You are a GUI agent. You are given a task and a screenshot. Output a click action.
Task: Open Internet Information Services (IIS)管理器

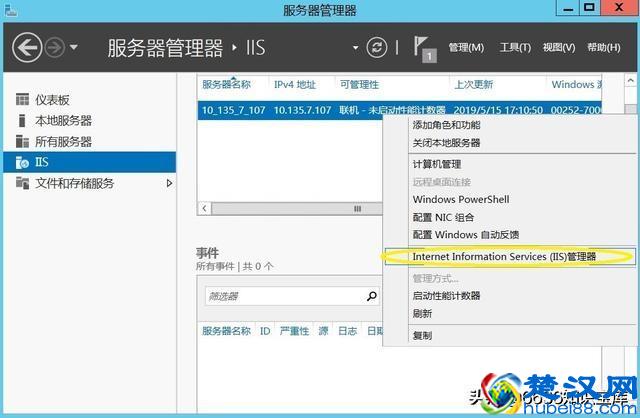pyautogui.click(x=510, y=256)
